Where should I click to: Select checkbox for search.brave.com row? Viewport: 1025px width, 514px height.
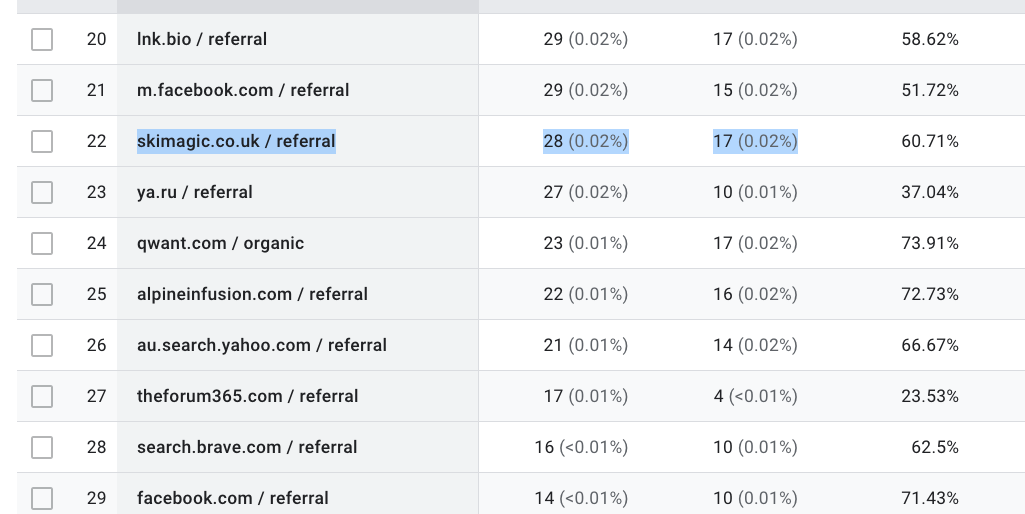tap(42, 448)
